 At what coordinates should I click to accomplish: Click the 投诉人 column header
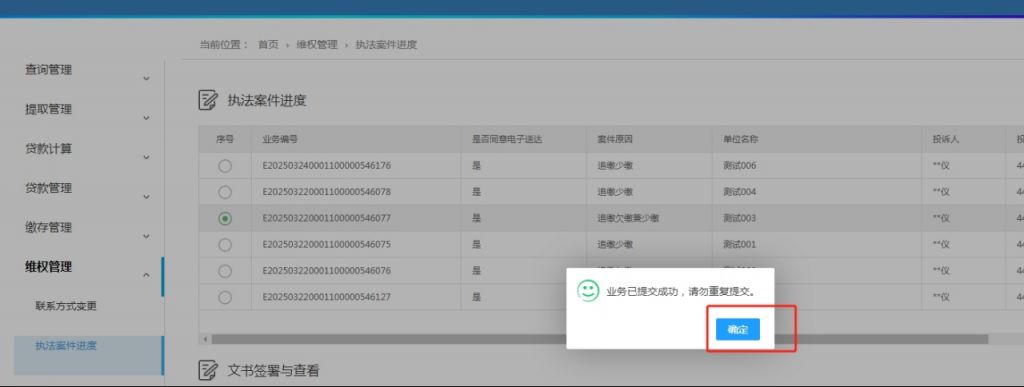coord(945,139)
